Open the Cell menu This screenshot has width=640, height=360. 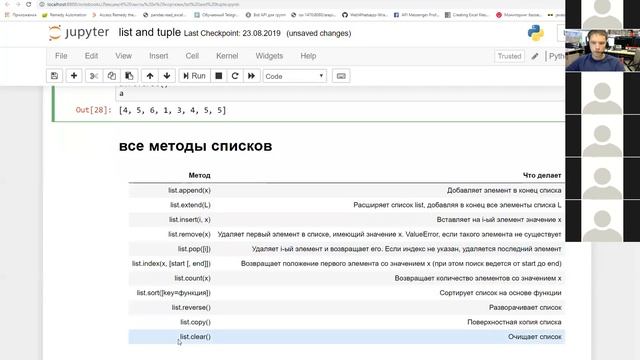point(192,56)
